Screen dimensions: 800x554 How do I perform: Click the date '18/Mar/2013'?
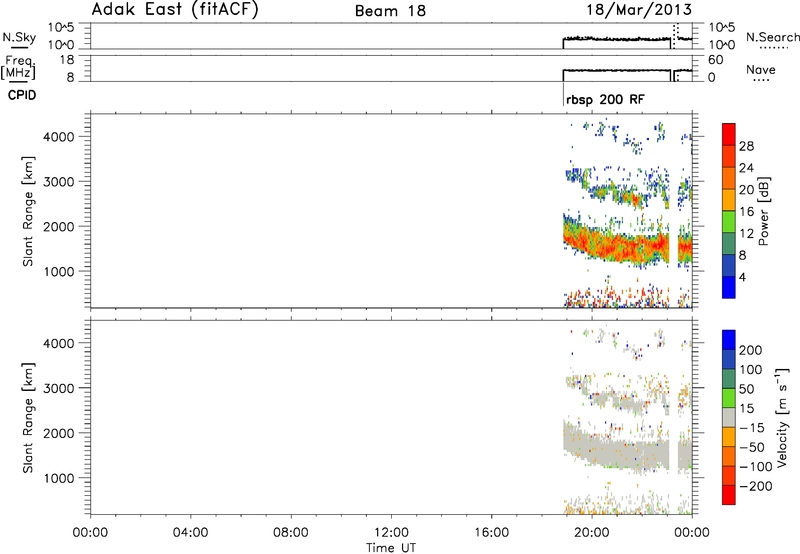click(x=639, y=10)
